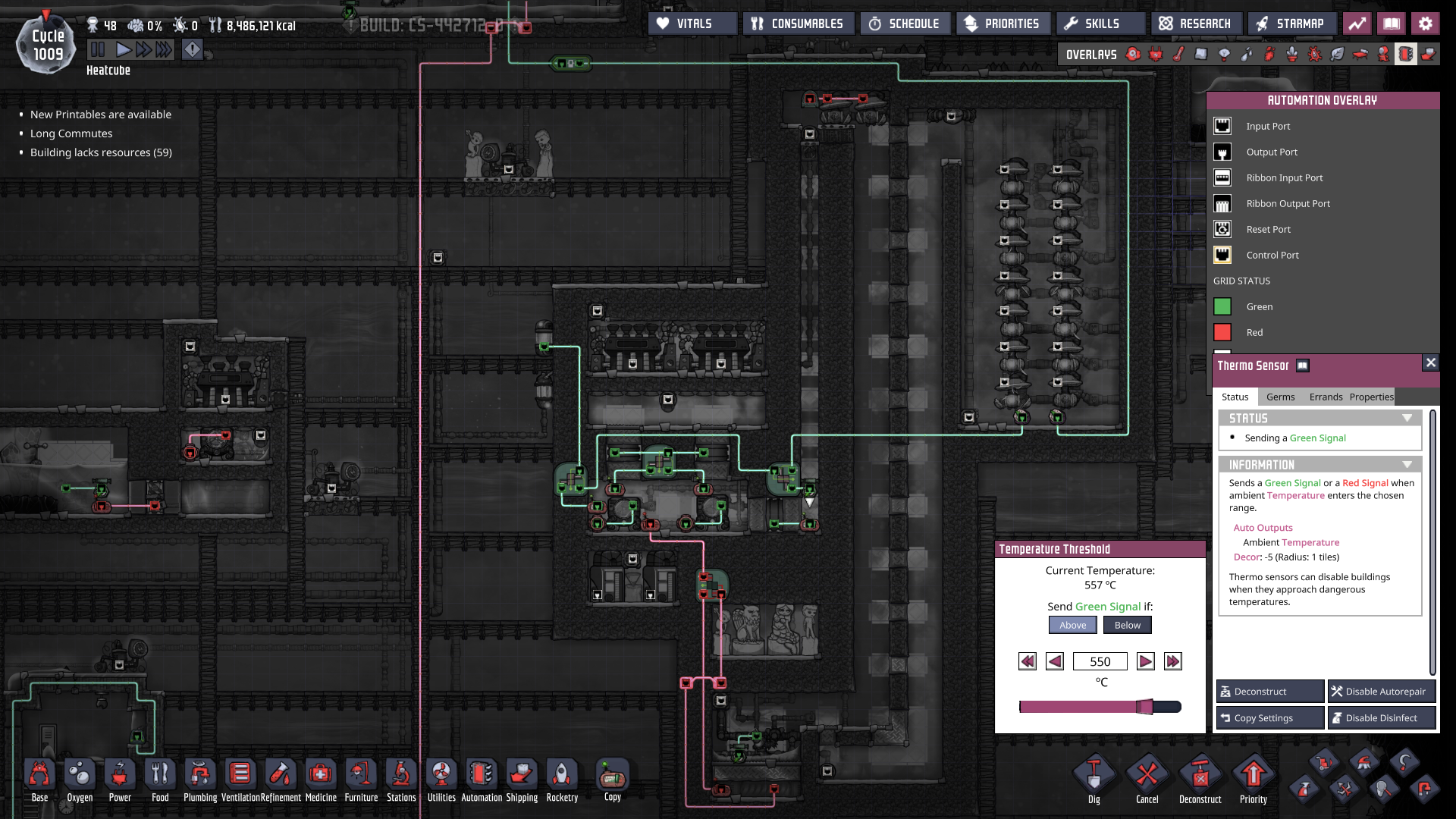Screen dimensions: 1456x819
Task: Collapse the Status section
Action: pyautogui.click(x=1407, y=419)
